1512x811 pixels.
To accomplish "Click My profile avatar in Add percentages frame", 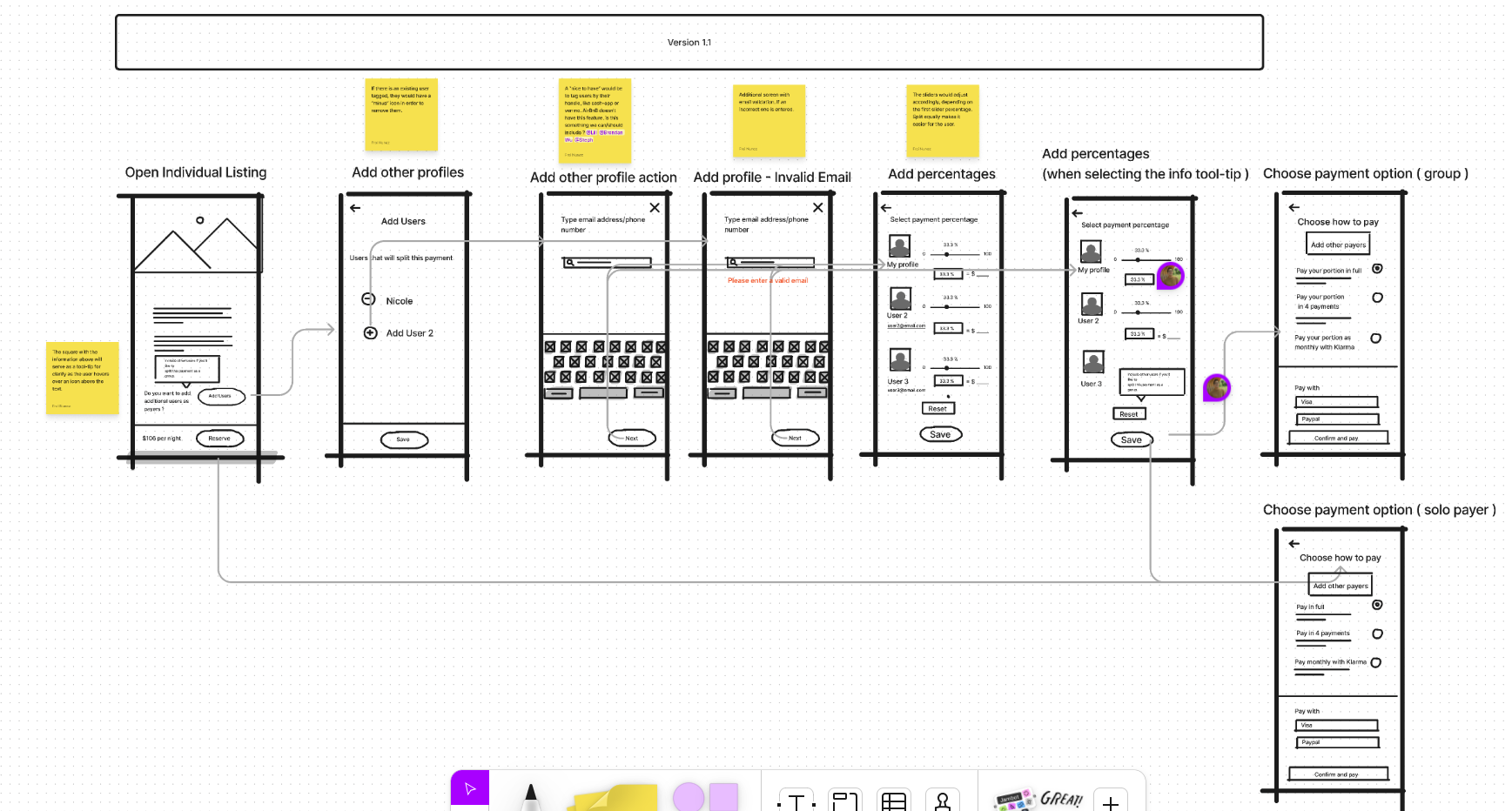I will (900, 246).
